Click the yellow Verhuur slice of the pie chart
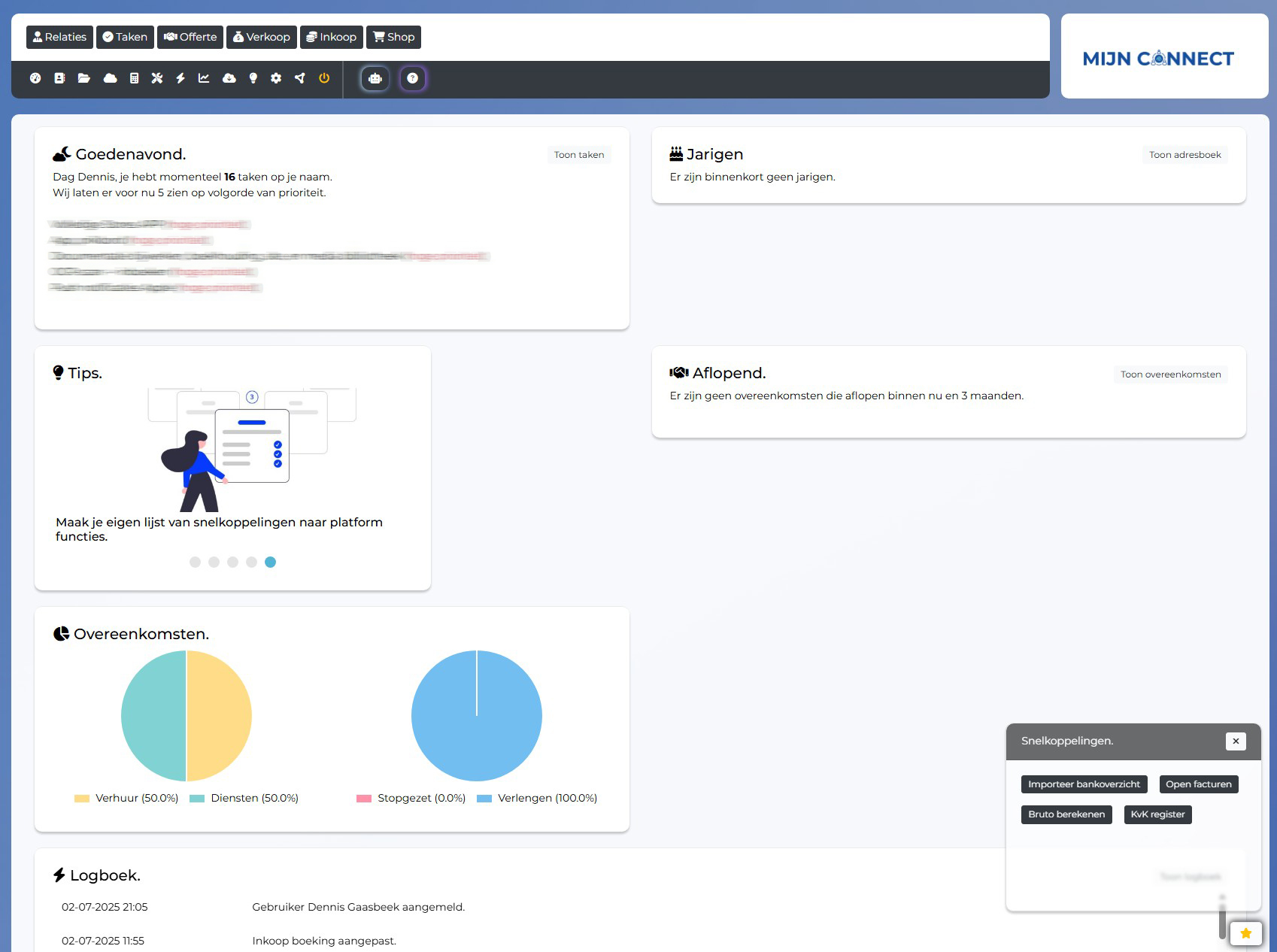Viewport: 1277px width, 952px height. click(220, 714)
